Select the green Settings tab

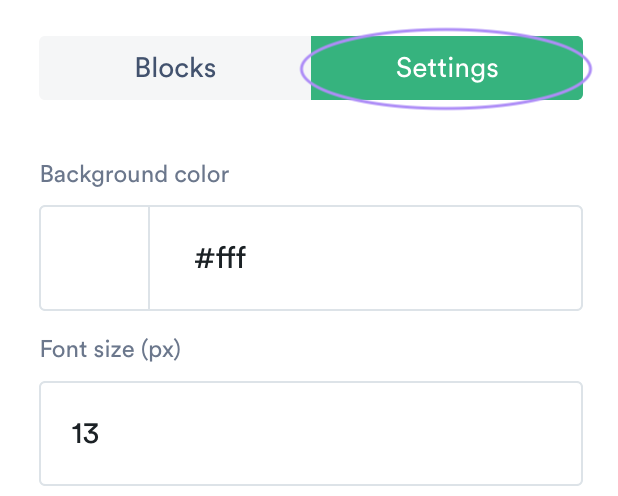click(x=447, y=68)
